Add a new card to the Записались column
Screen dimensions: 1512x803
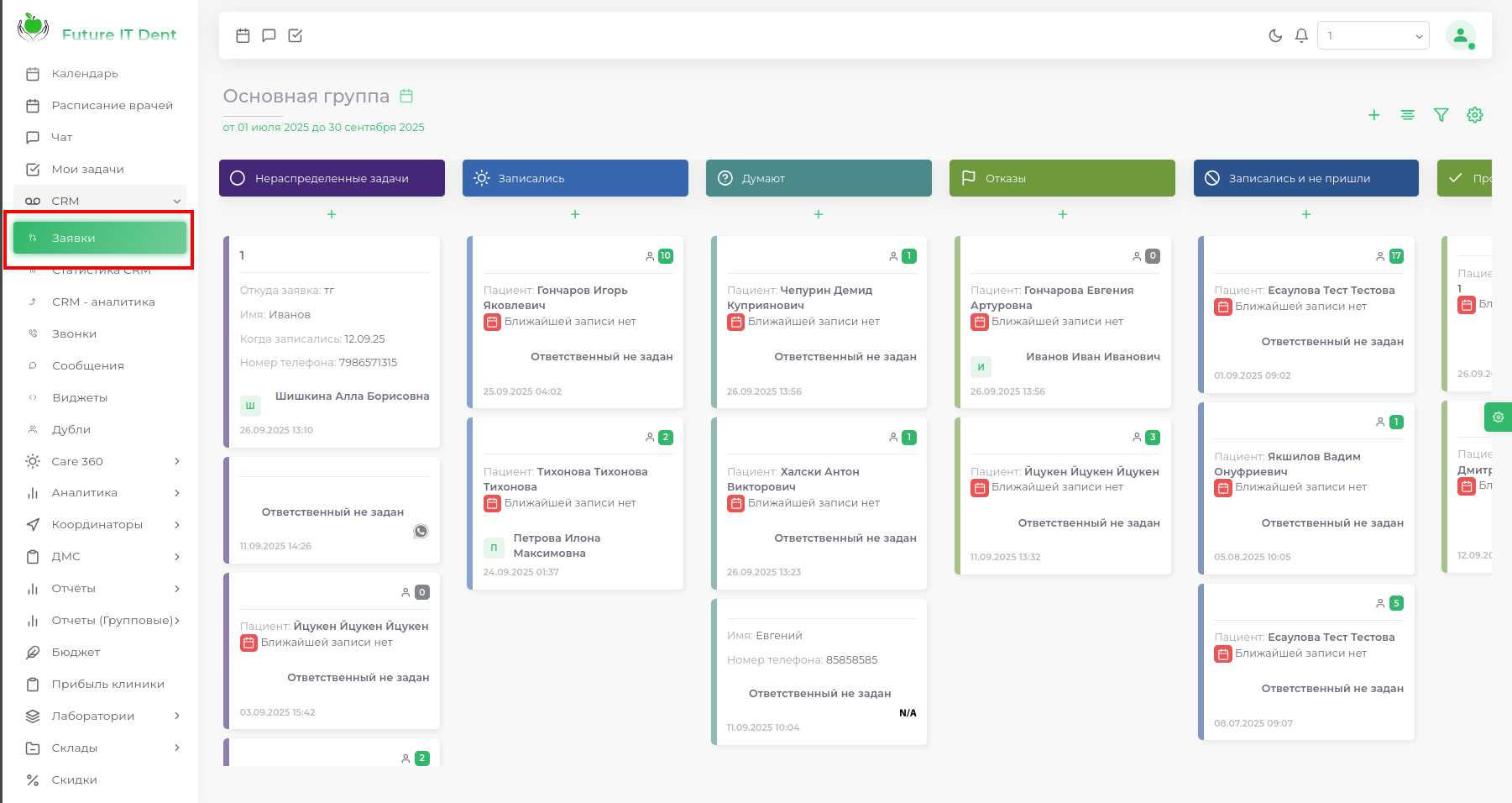point(575,214)
